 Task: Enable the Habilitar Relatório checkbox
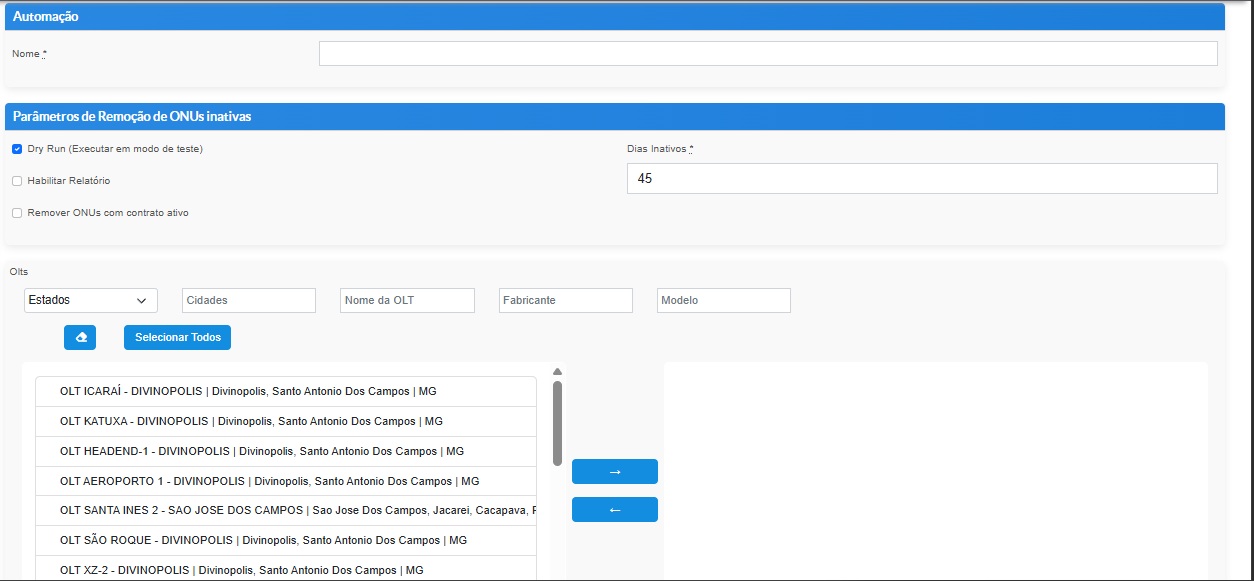pyautogui.click(x=17, y=181)
